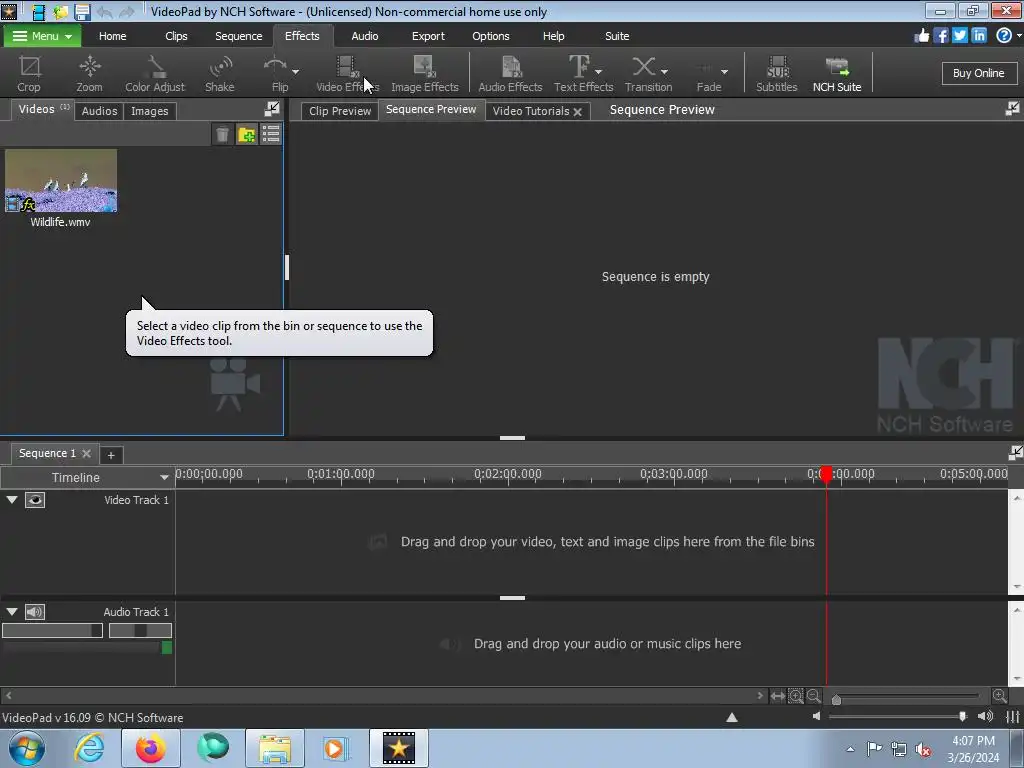The width and height of the screenshot is (1024, 768).
Task: Open the Audio Effects tool
Action: point(510,73)
